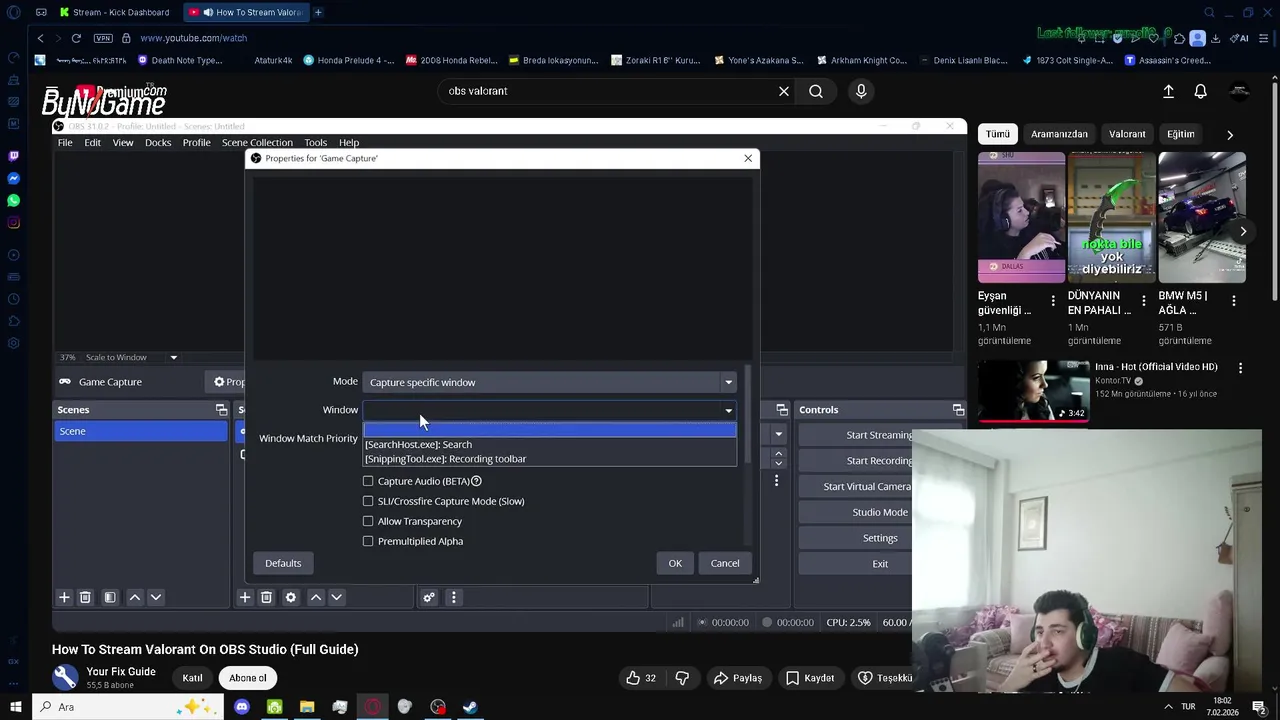This screenshot has width=1280, height=720.
Task: Open OBS Settings from Controls dock
Action: point(880,538)
